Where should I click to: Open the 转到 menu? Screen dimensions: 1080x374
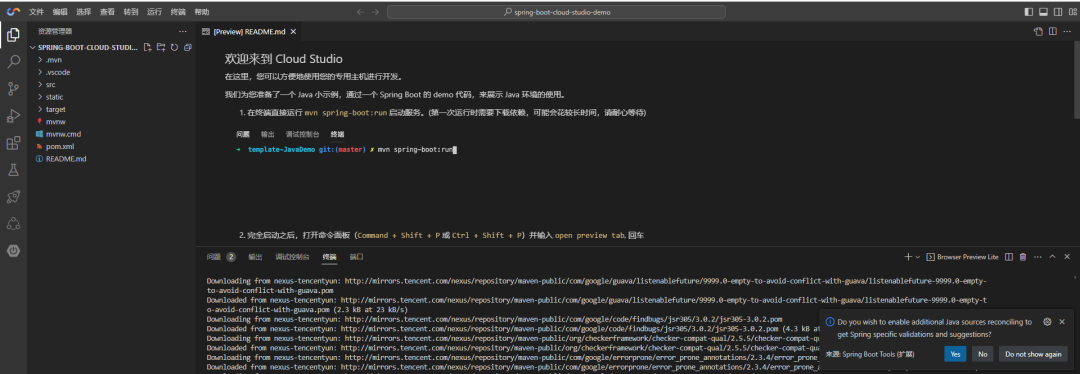(131, 12)
